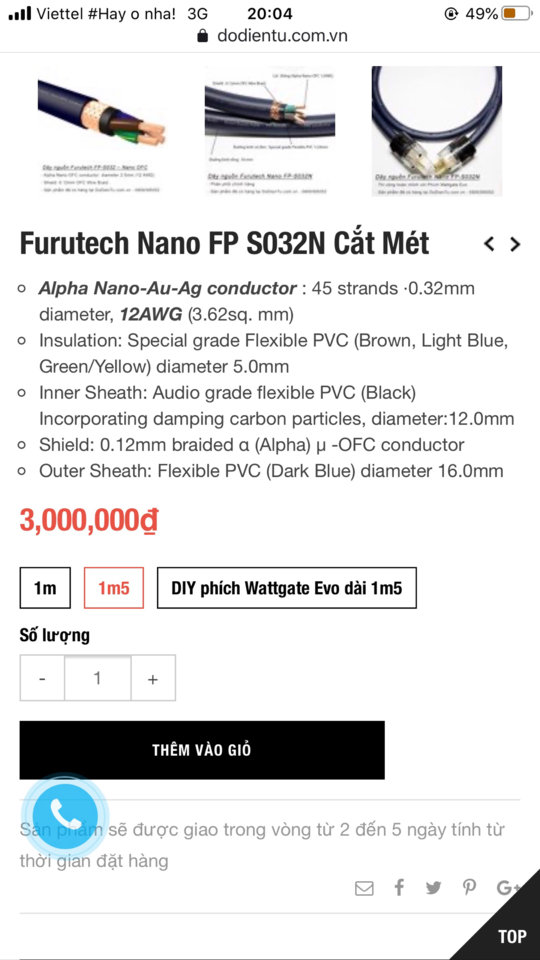Share product via email envelope icon

[364, 888]
